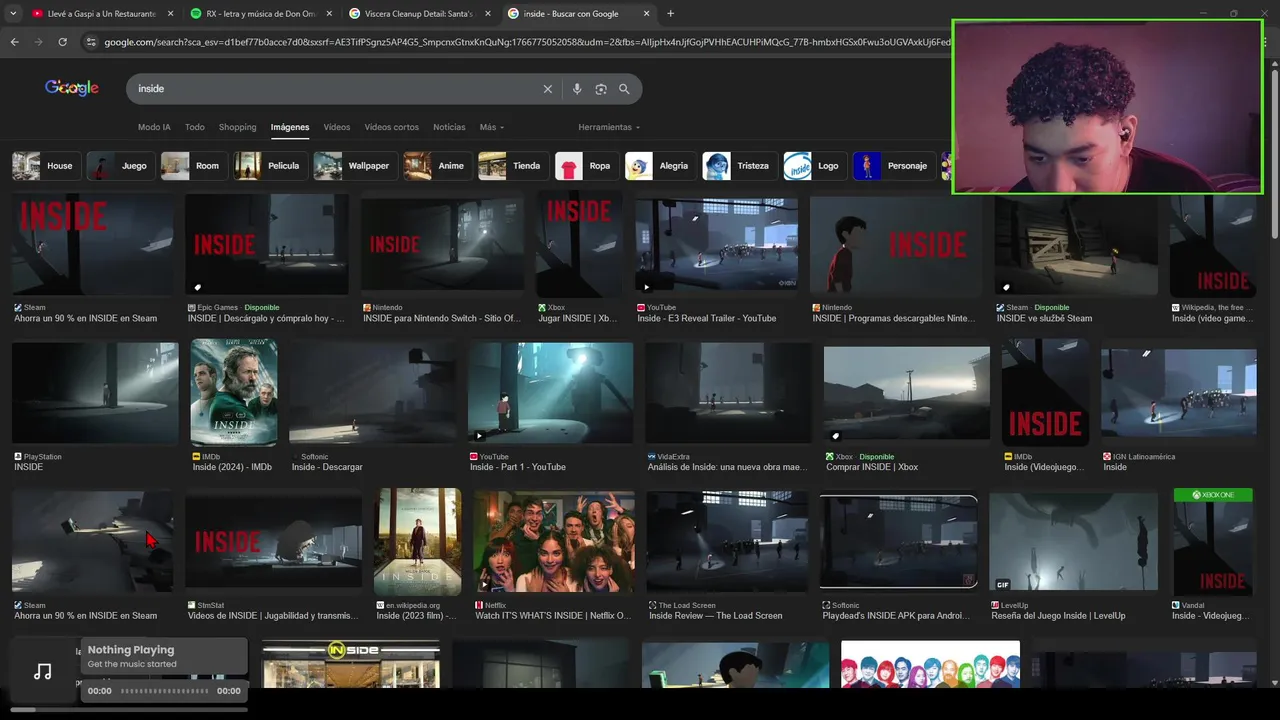Open 'Inside (2024) - IMDb' movie poster thumbnail
Image resolution: width=1280 pixels, height=720 pixels.
coord(234,392)
